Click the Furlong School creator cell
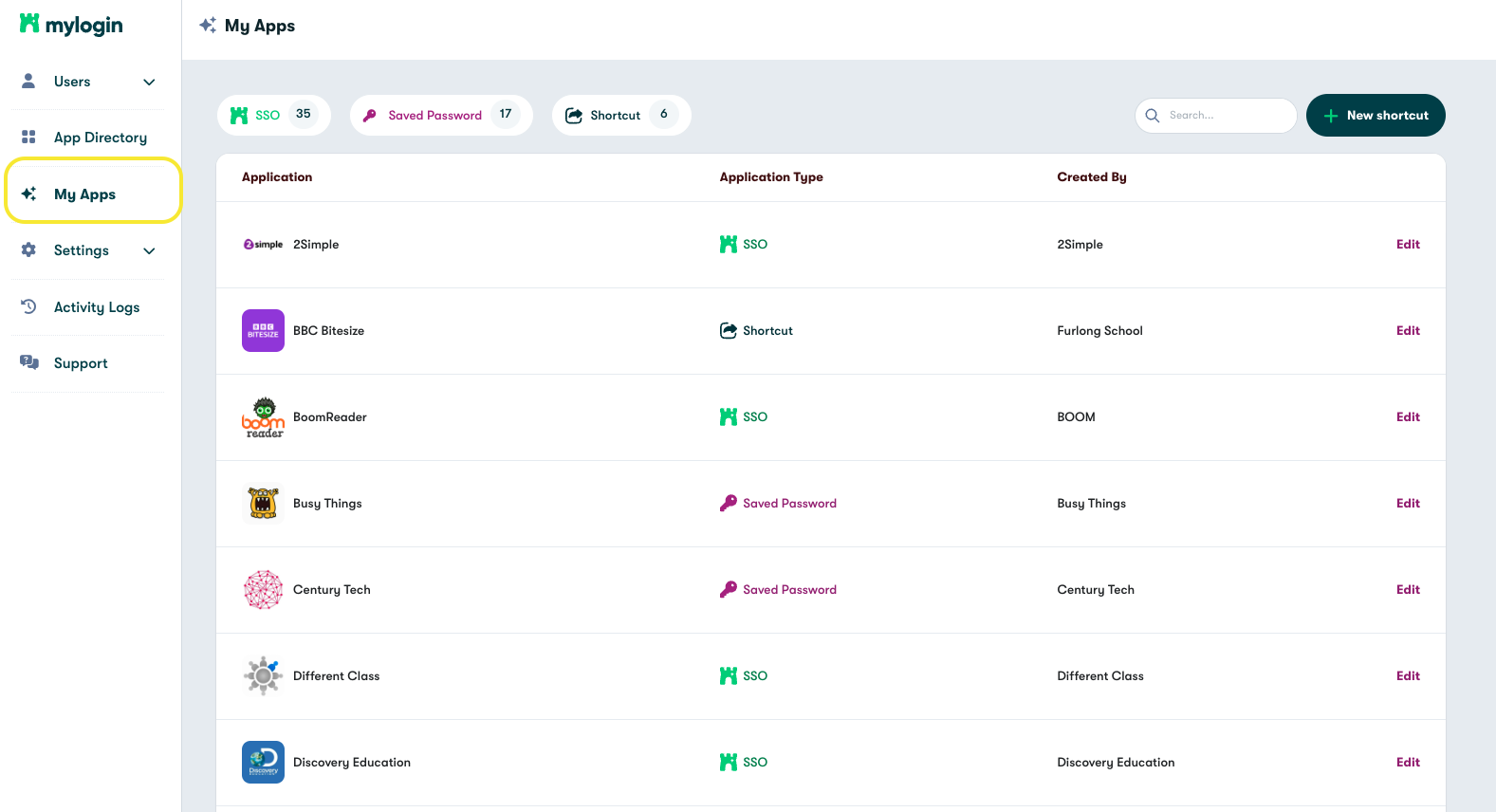The height and width of the screenshot is (812, 1496). coord(1099,330)
